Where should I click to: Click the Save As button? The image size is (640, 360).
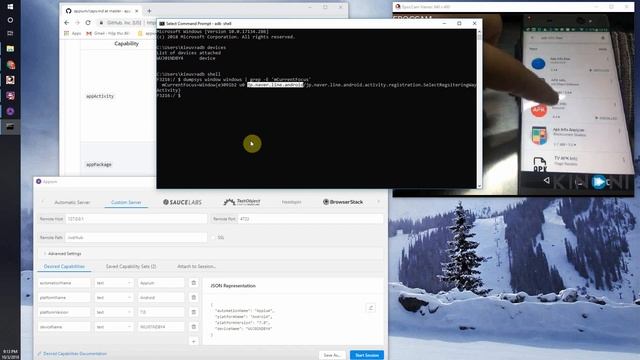(332, 355)
